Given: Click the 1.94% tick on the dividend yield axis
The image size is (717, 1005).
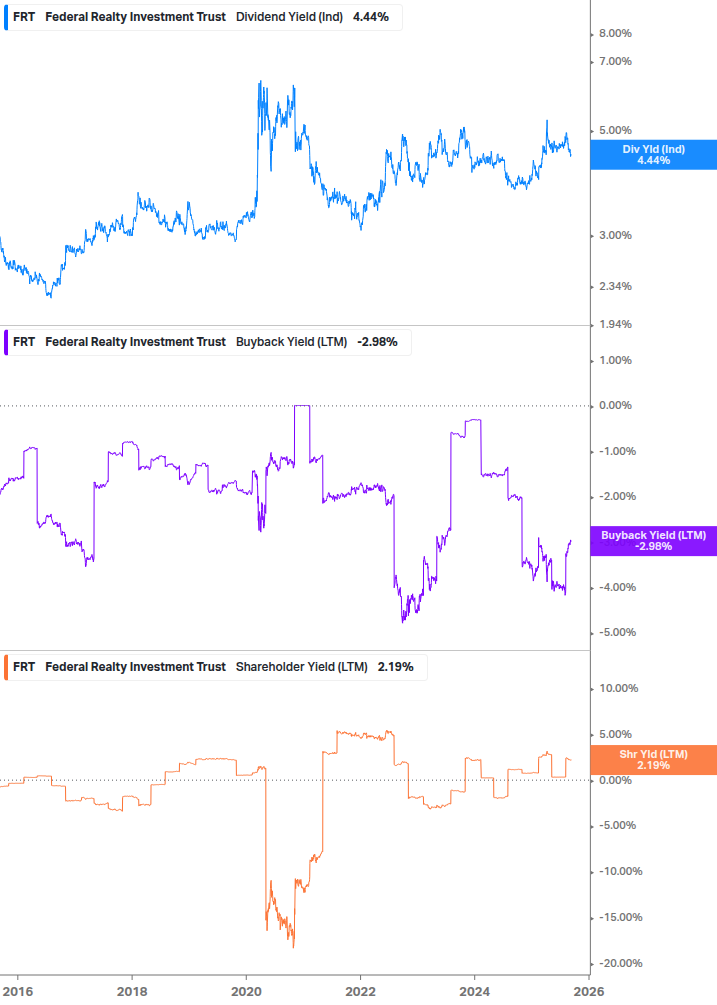Looking at the screenshot, I should 615,324.
